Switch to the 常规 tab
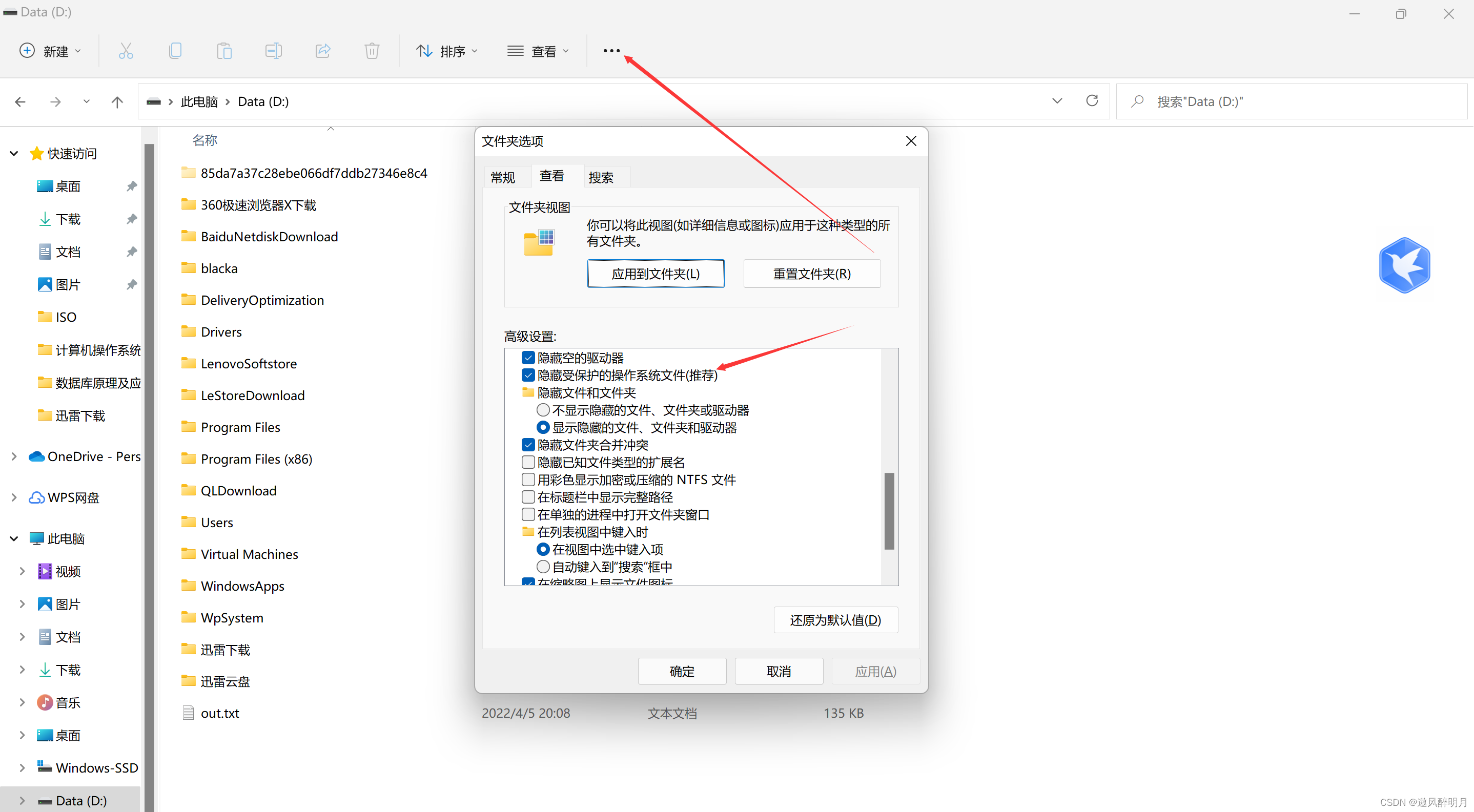Screen dimensions: 1474x812 point(503,177)
